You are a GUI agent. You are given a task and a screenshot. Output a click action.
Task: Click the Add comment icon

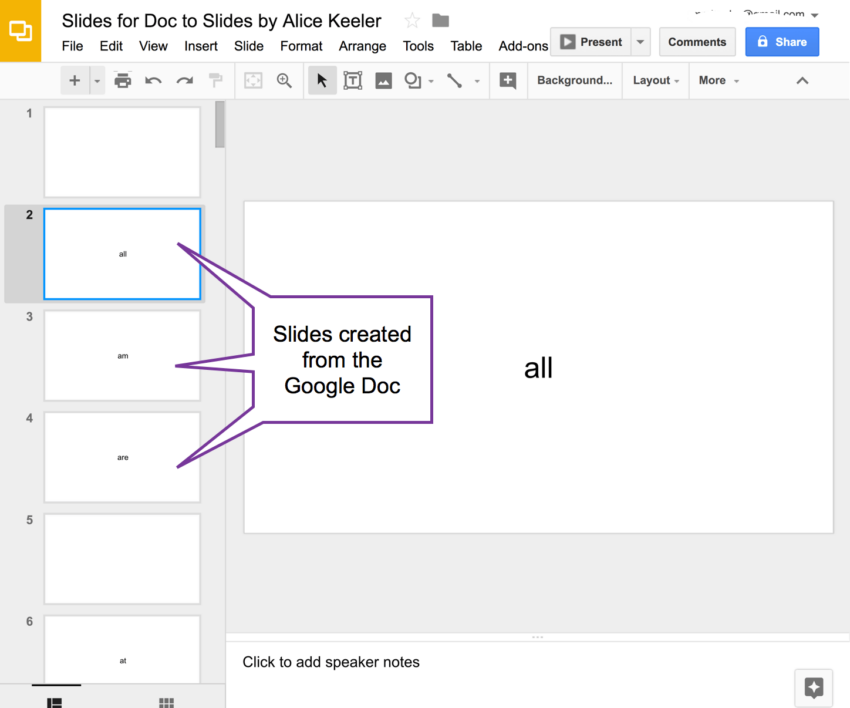(508, 81)
